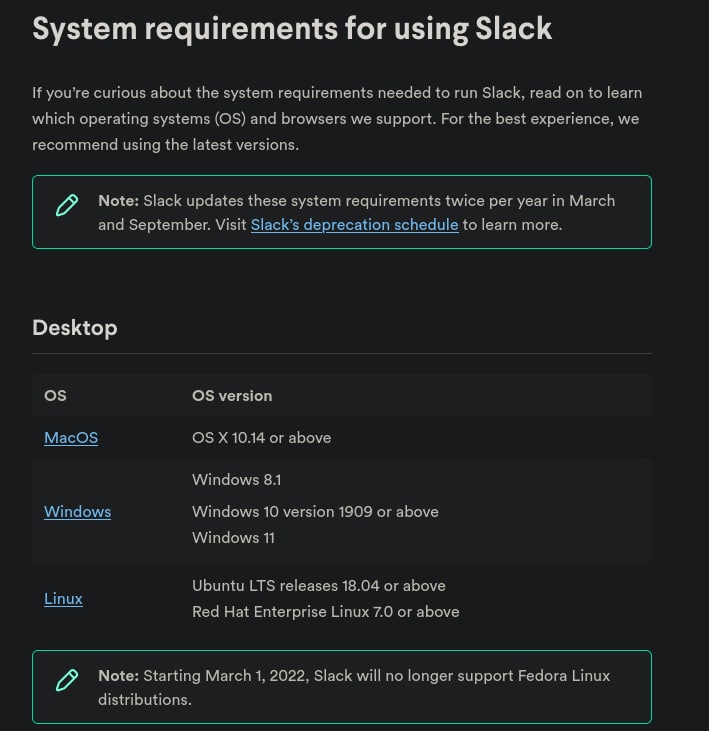Click the OS column header
The image size is (709, 731).
(x=56, y=396)
